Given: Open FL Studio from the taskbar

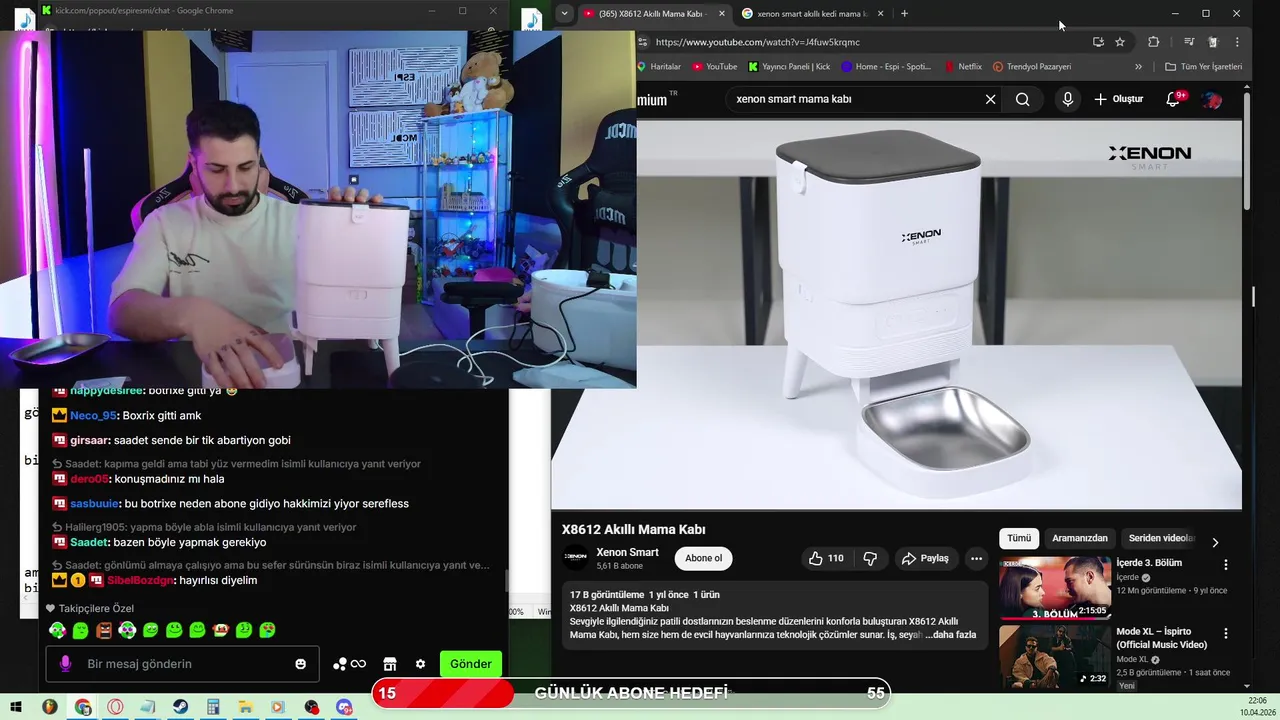Looking at the screenshot, I should (49, 707).
